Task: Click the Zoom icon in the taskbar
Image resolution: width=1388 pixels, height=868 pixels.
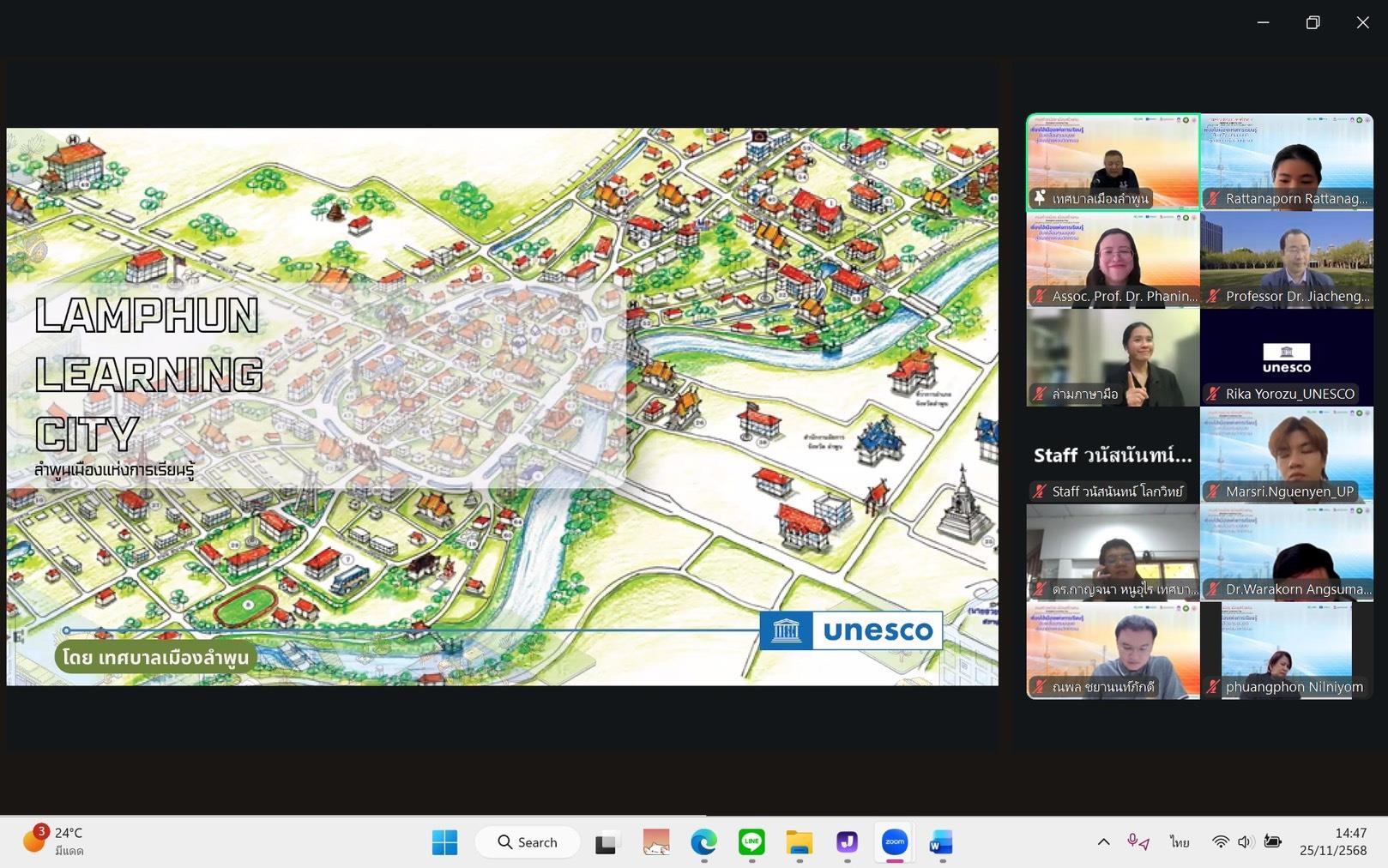Action: click(x=894, y=842)
